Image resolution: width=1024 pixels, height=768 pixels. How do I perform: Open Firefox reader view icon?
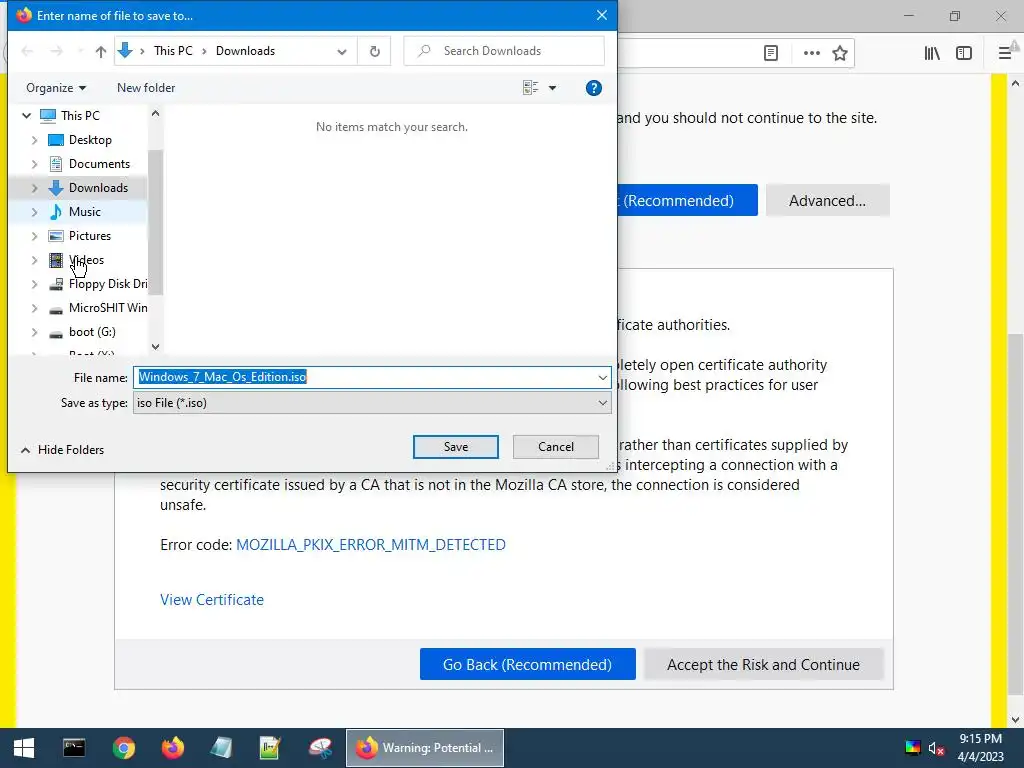click(771, 53)
